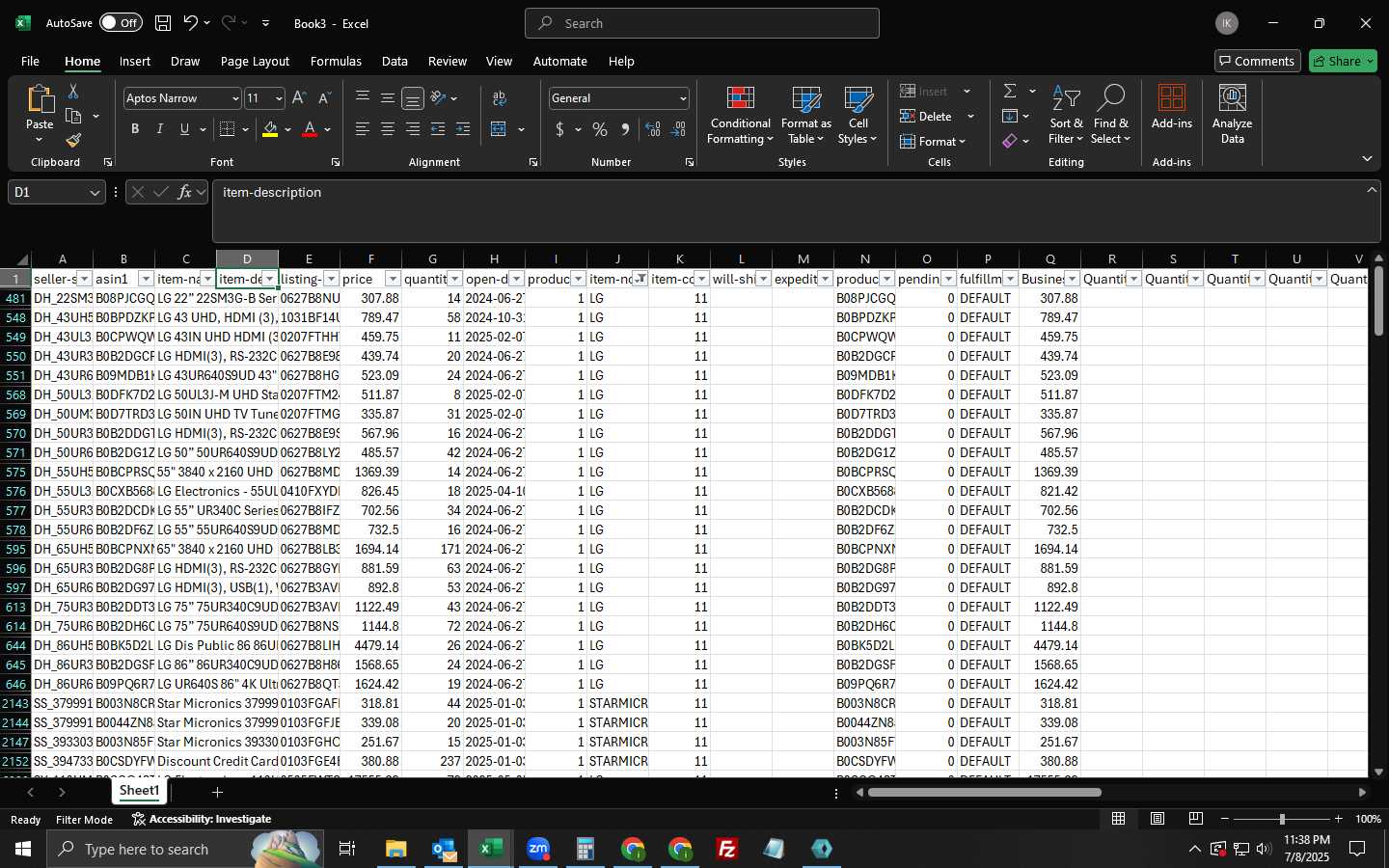Toggle AutoSave switch off/on
1389x868 pixels.
(x=121, y=23)
